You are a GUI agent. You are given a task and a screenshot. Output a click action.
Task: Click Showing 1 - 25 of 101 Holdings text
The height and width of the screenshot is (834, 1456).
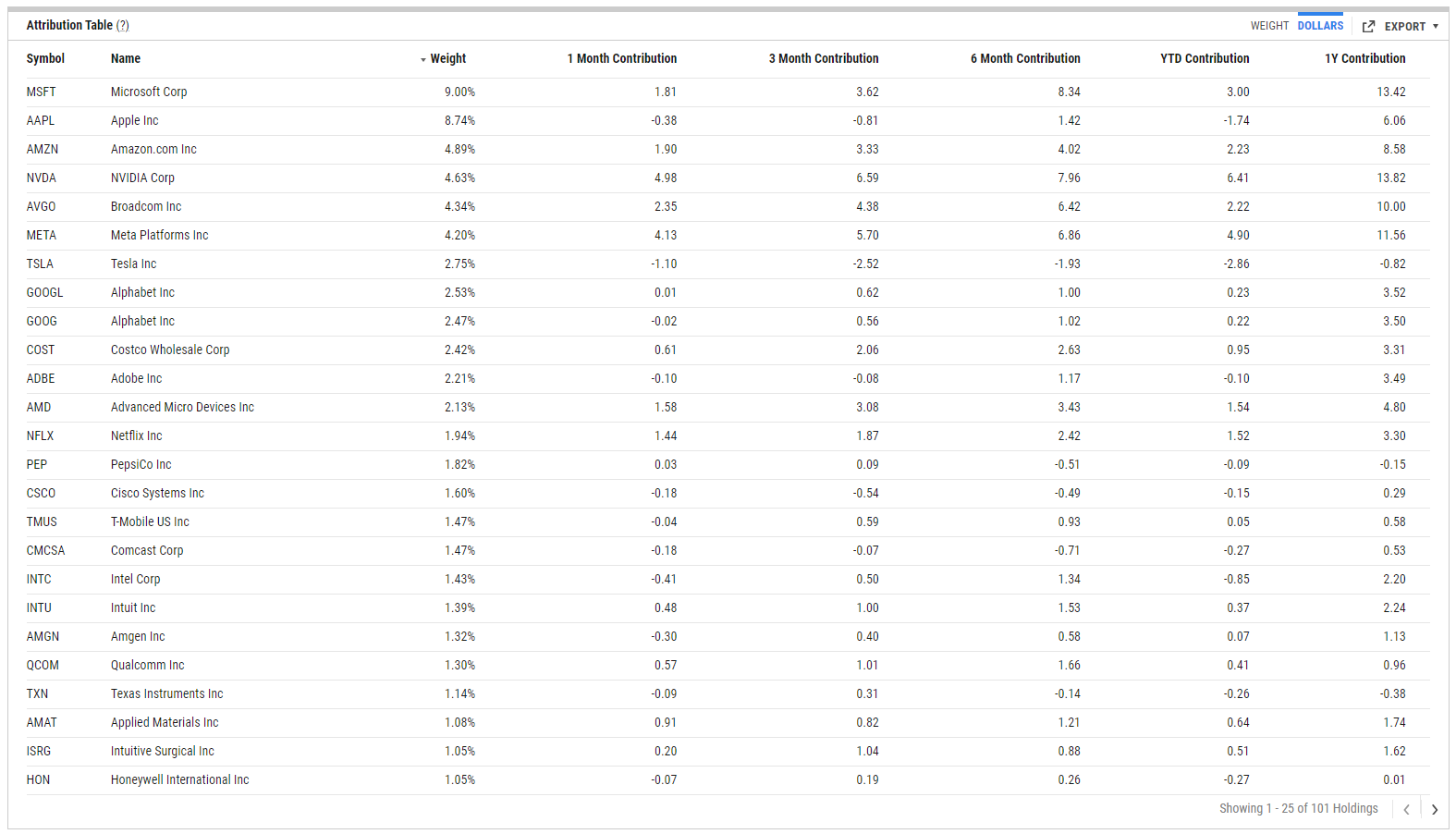pyautogui.click(x=1298, y=808)
